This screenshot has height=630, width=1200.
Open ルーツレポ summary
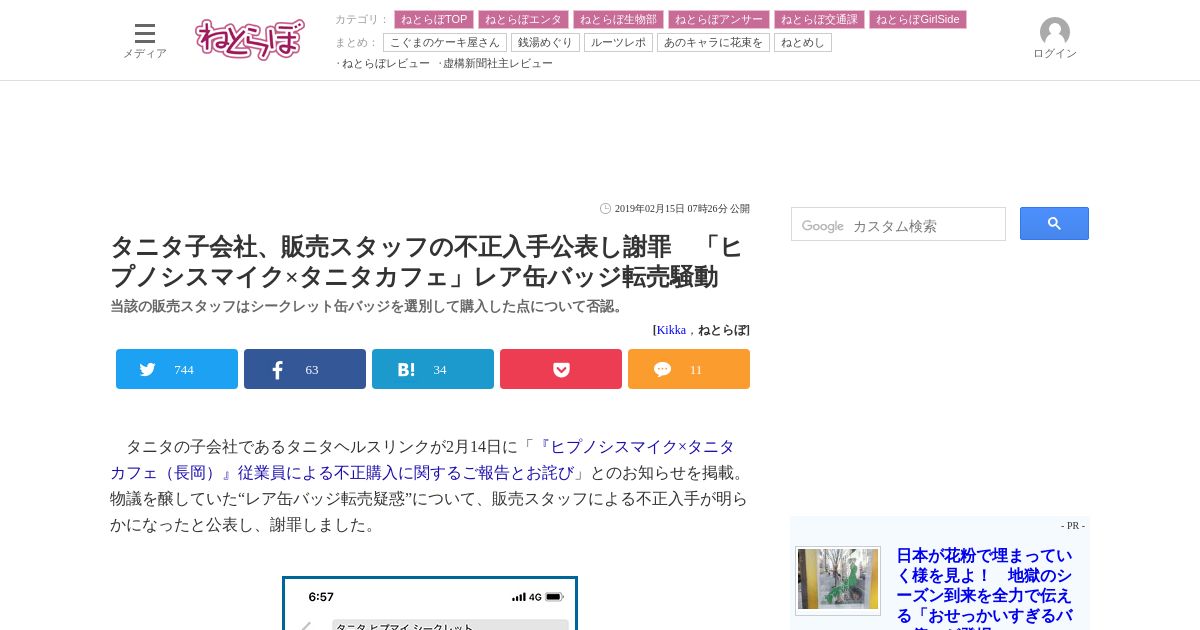(618, 42)
